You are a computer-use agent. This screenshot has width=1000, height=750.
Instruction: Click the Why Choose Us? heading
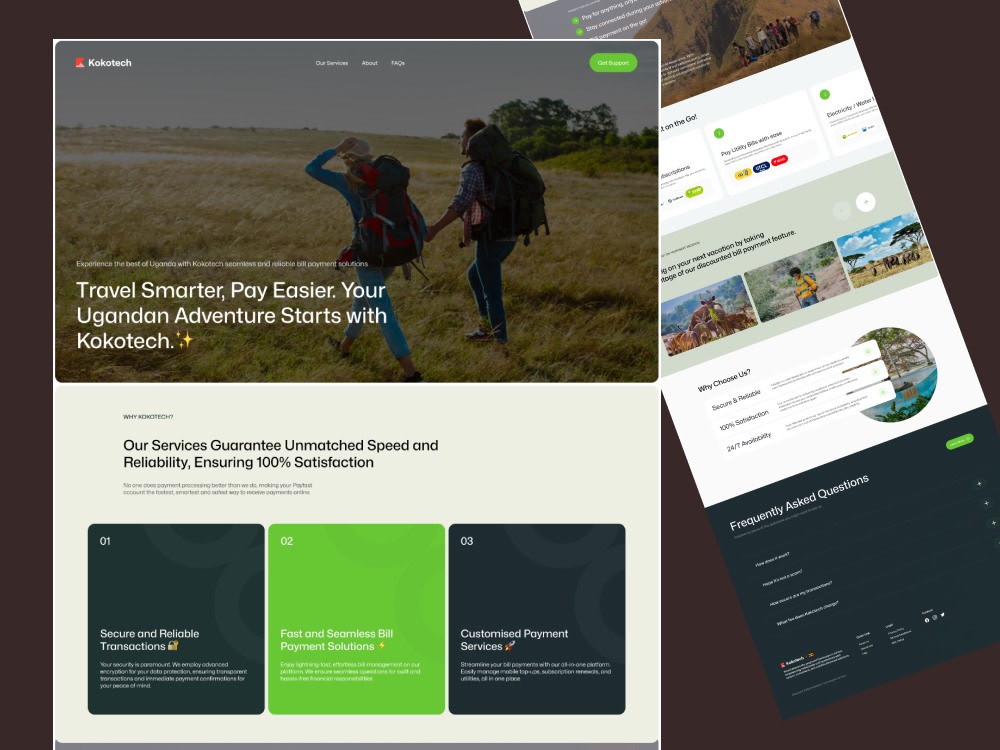click(x=724, y=380)
